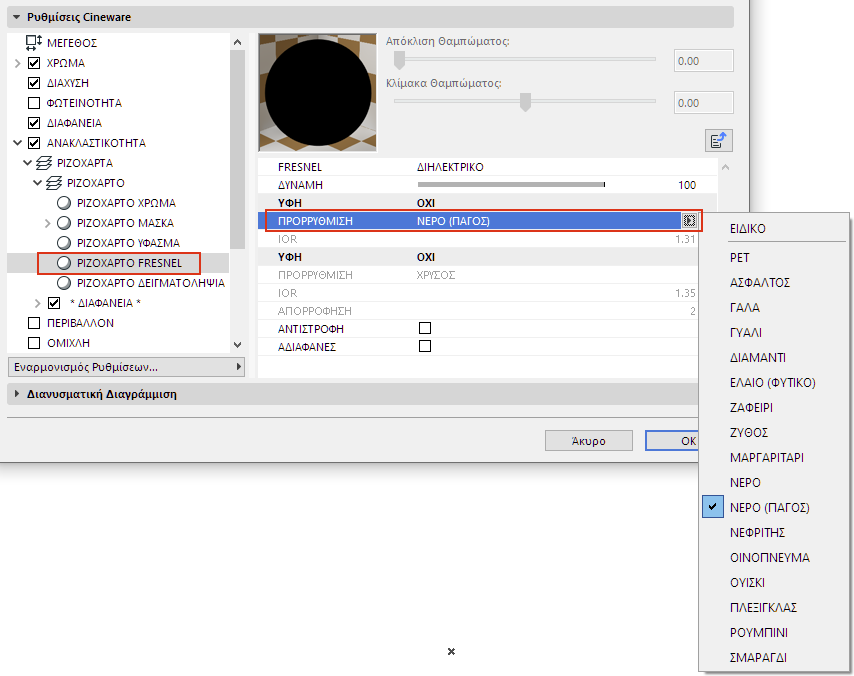The image size is (854, 676).
Task: Expand the * ΔΙΑΦΑΝΕΙΑ * node
Action: coord(38,303)
